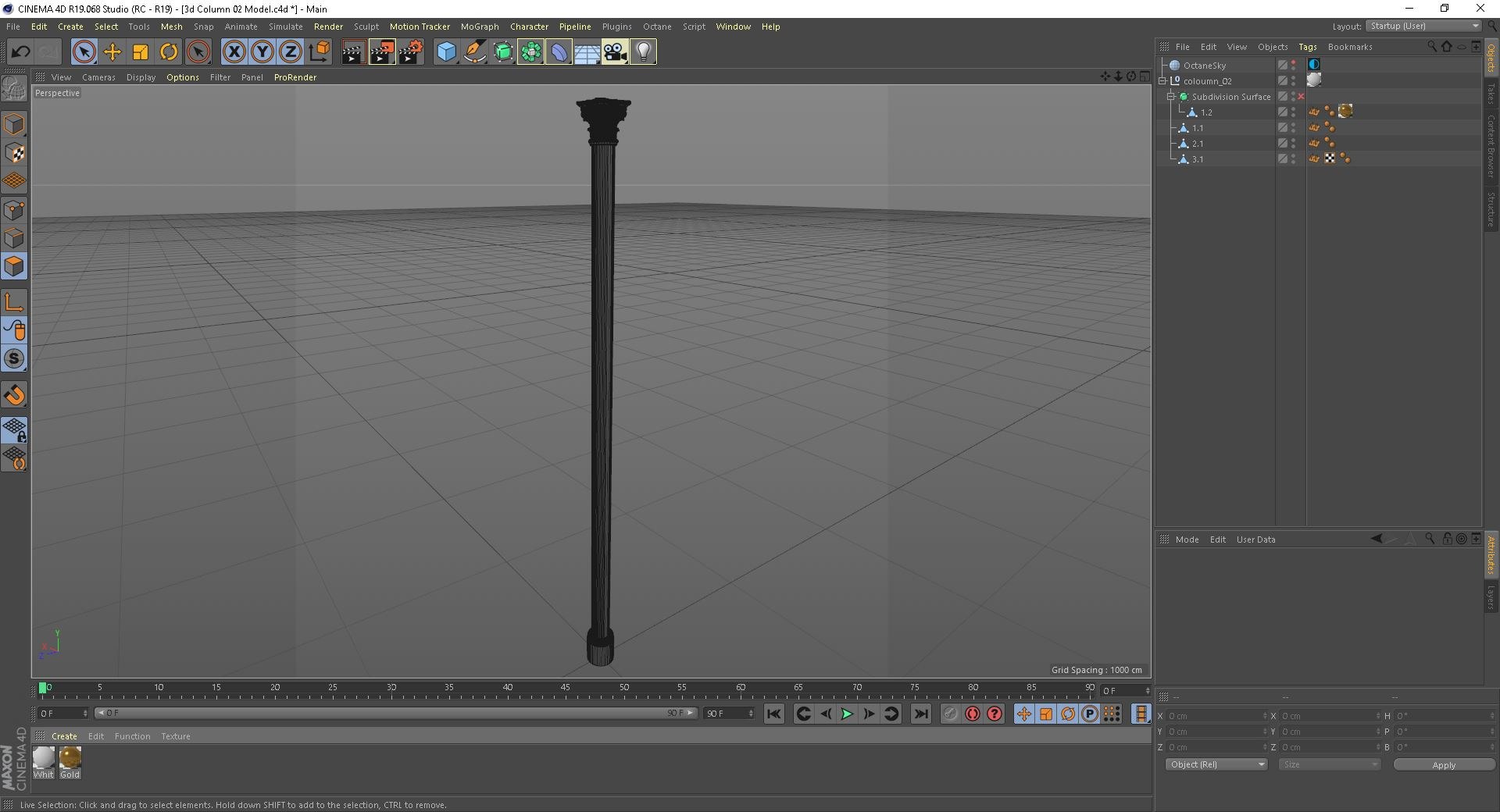Open the Deformer bend object menu
The height and width of the screenshot is (812, 1500).
(559, 52)
